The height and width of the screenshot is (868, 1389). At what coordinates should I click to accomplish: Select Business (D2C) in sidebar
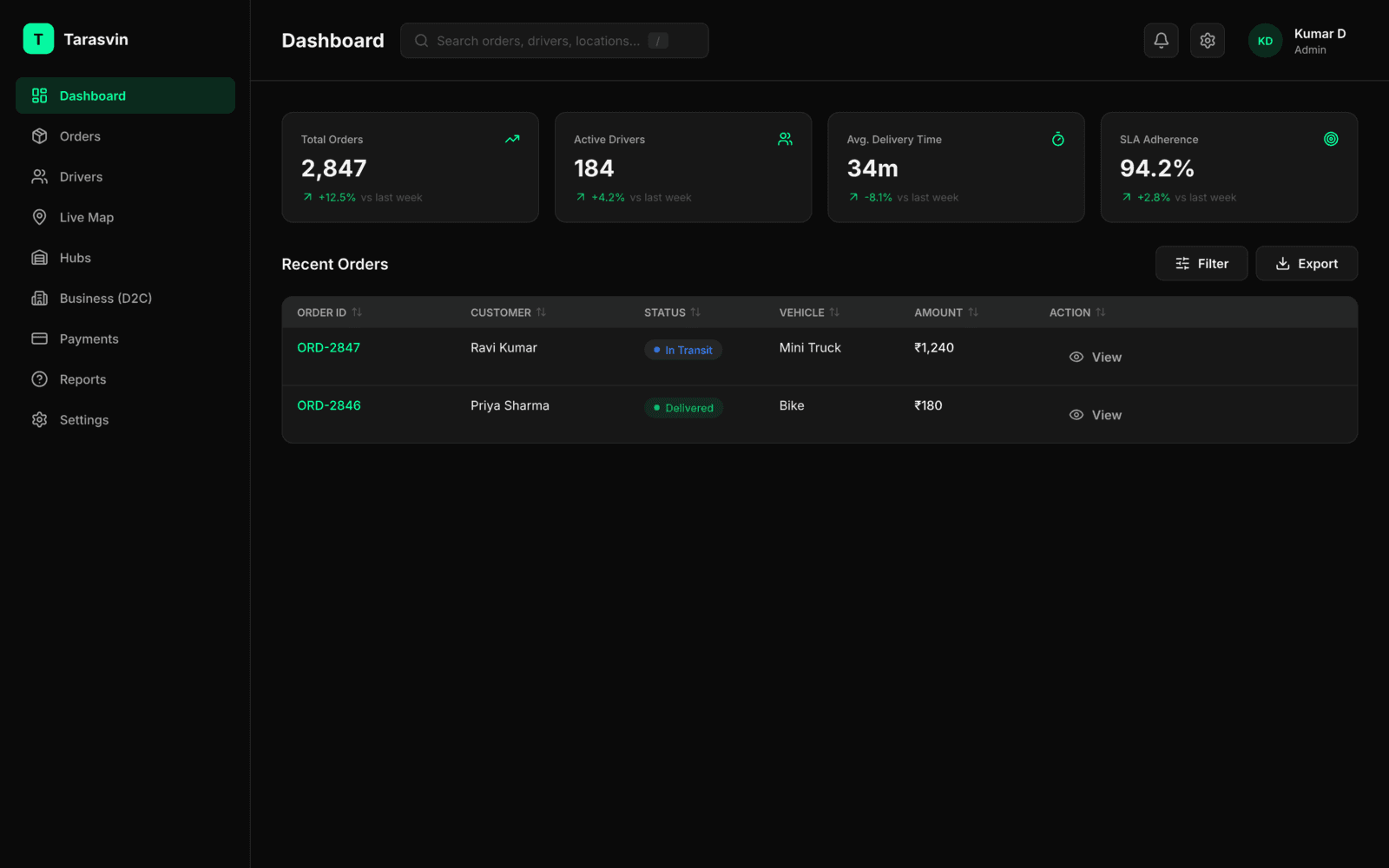[x=125, y=299]
